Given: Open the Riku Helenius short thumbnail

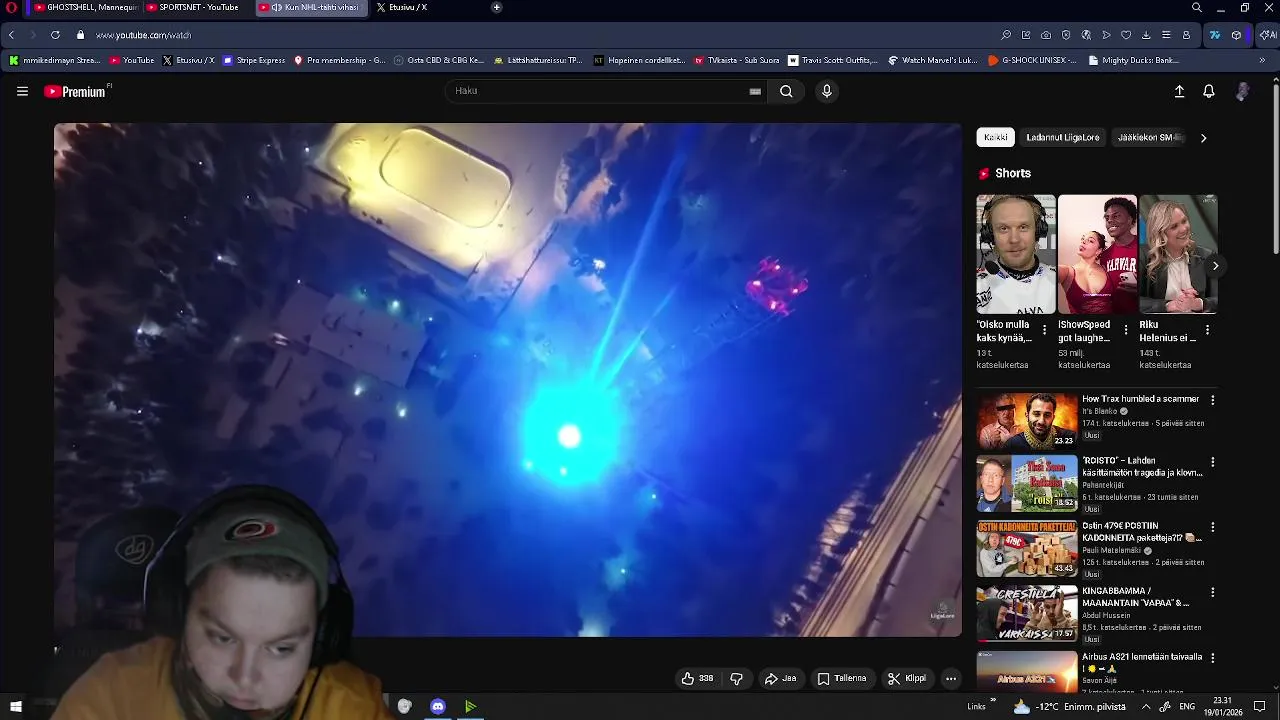Looking at the screenshot, I should (1178, 254).
